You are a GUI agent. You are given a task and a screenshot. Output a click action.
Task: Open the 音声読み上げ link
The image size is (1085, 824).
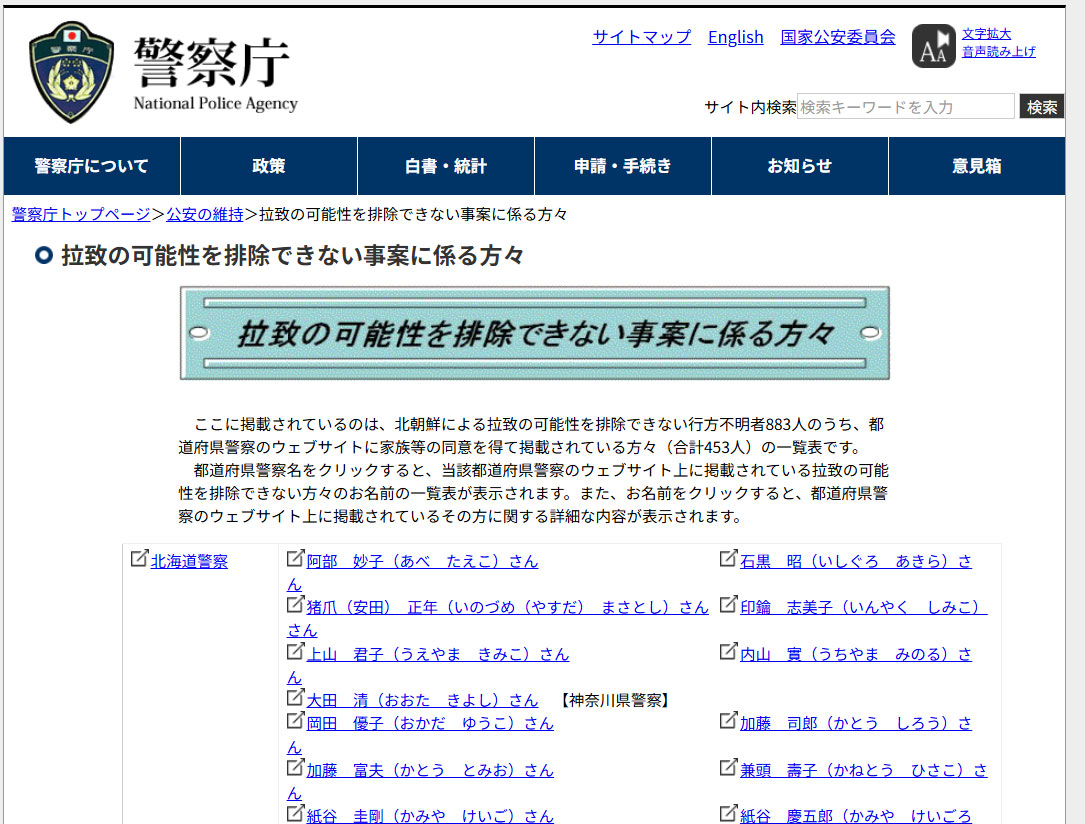tap(998, 52)
